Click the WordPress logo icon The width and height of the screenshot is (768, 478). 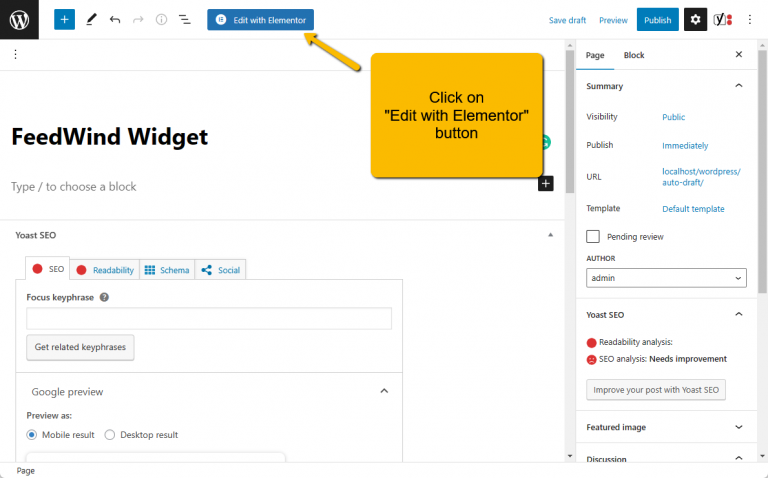tap(19, 19)
